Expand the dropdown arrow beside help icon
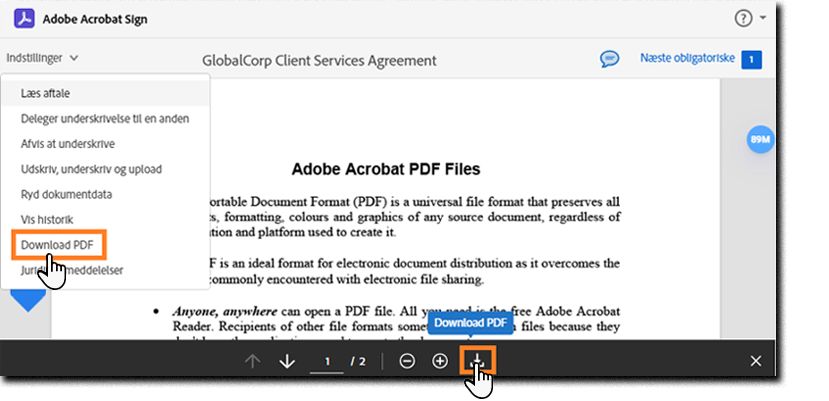Image resolution: width=829 pixels, height=401 pixels. [763, 17]
